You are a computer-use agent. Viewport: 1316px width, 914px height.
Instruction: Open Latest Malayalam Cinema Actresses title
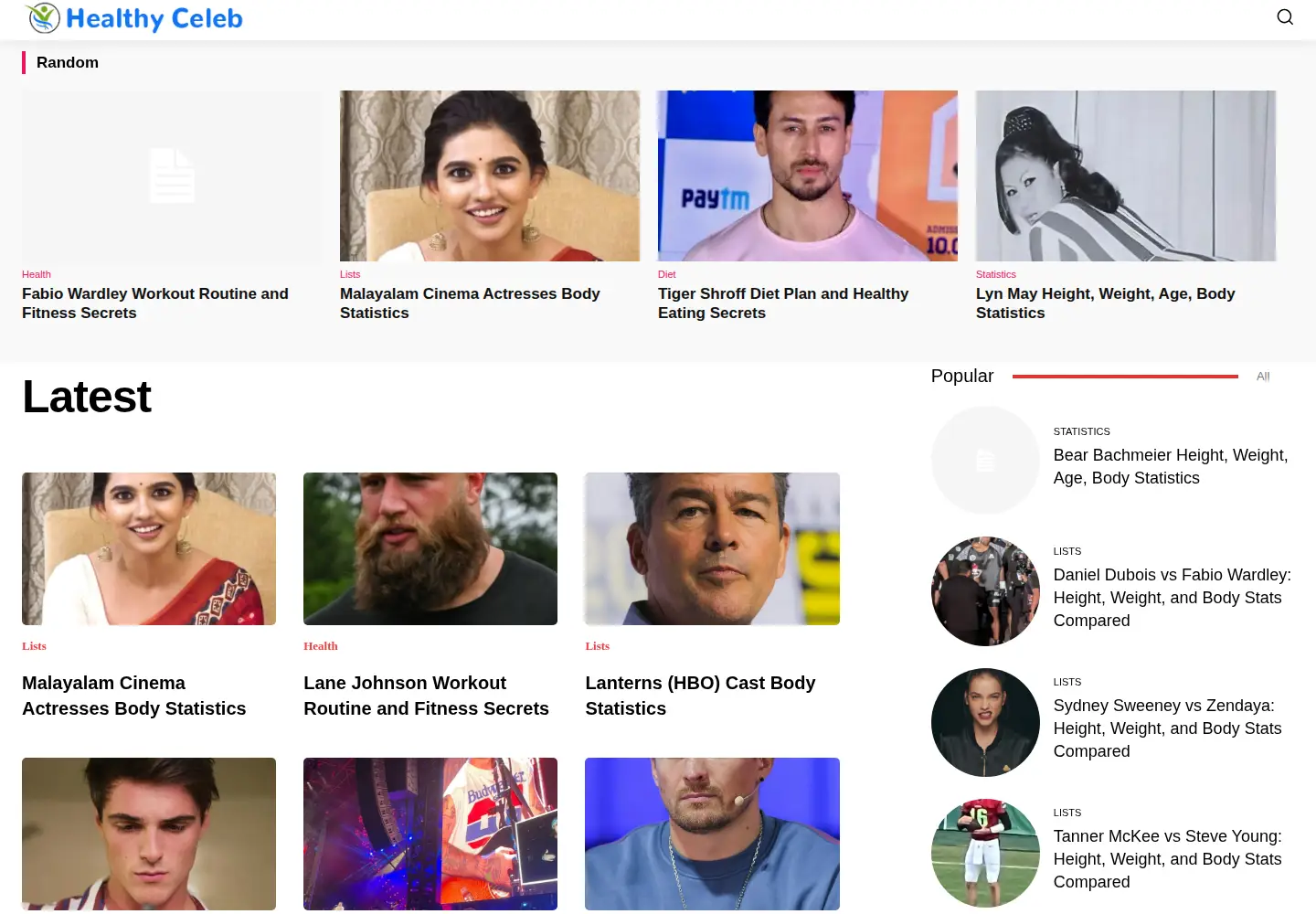pos(133,696)
